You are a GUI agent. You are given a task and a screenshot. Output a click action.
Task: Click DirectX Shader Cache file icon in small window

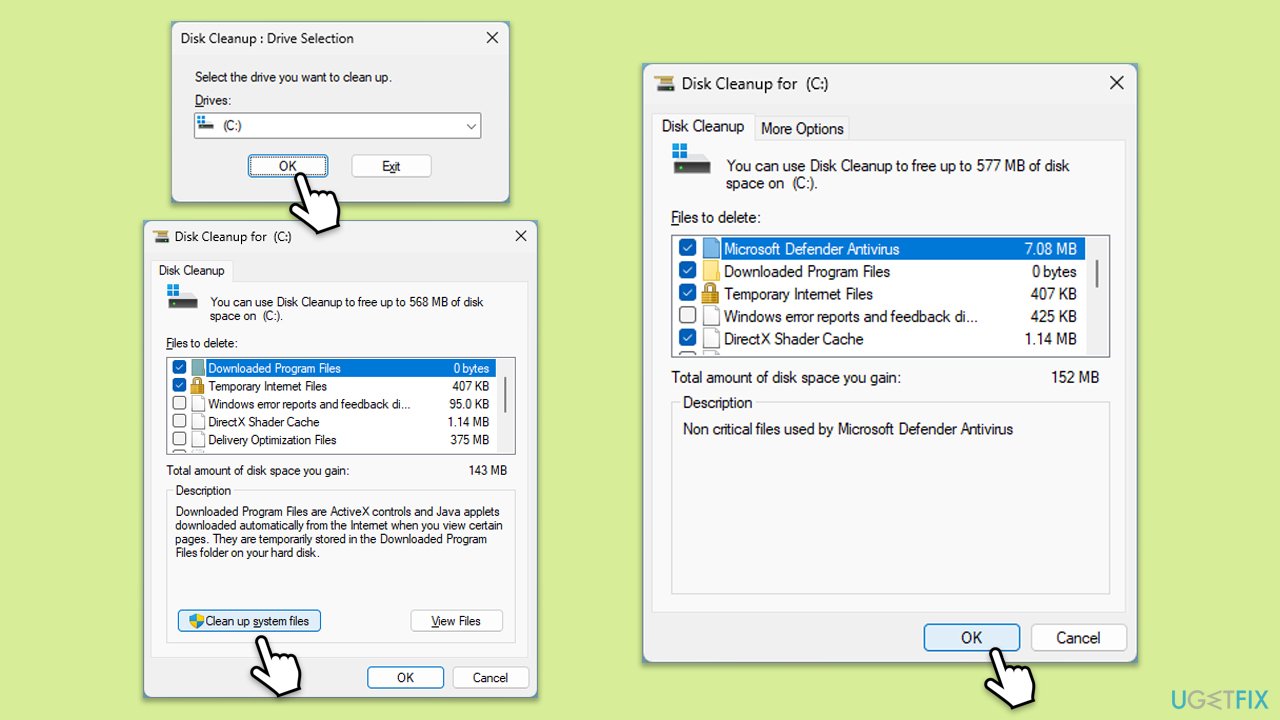click(x=198, y=422)
